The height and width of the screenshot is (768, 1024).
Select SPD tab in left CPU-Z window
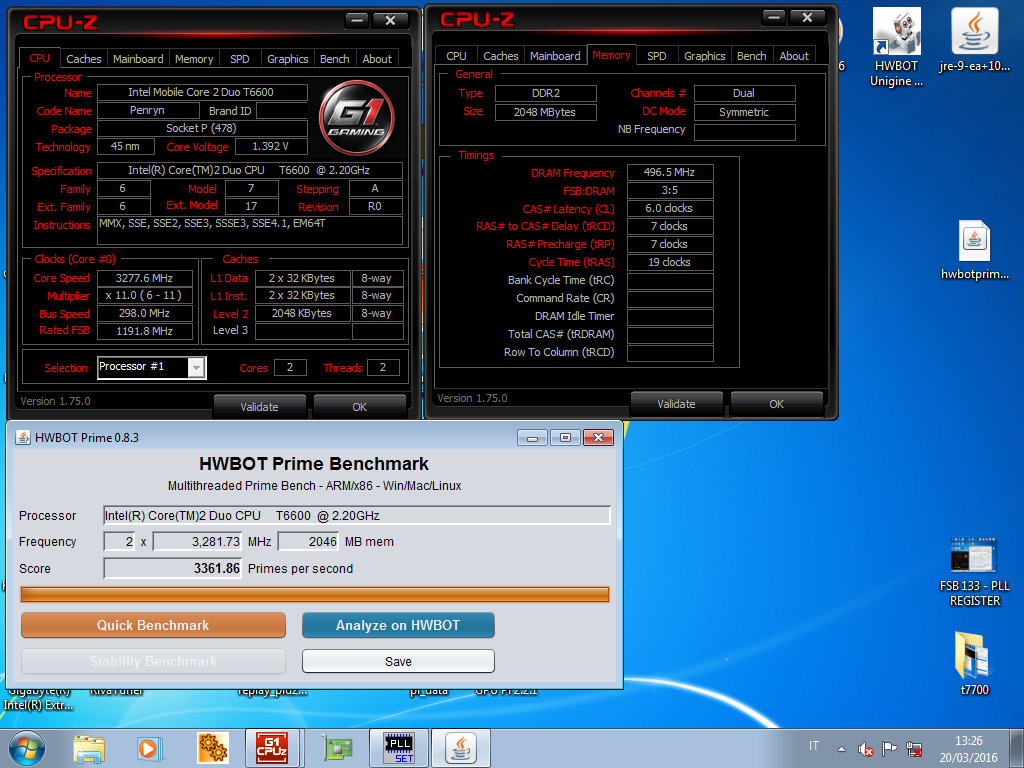(240, 59)
